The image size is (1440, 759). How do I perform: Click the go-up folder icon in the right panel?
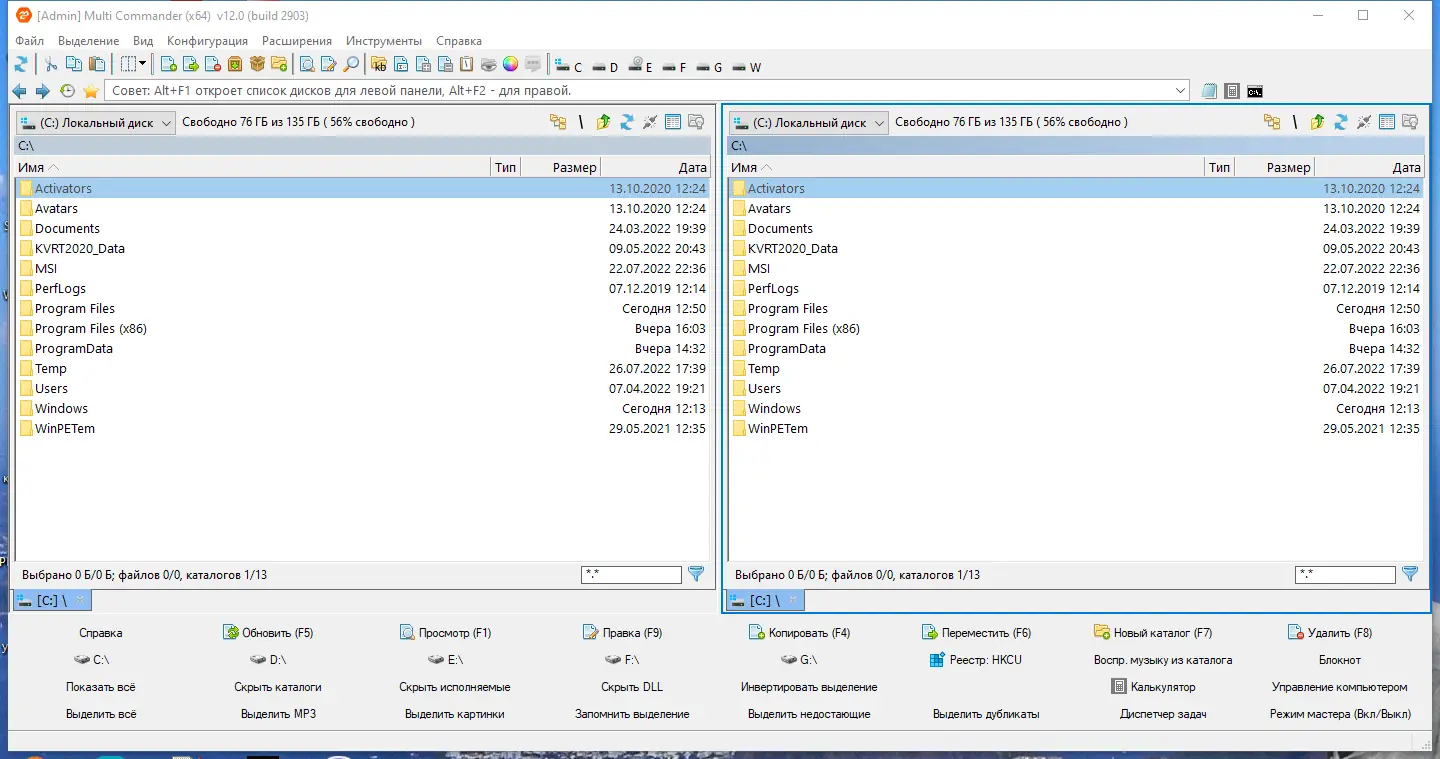click(1318, 121)
